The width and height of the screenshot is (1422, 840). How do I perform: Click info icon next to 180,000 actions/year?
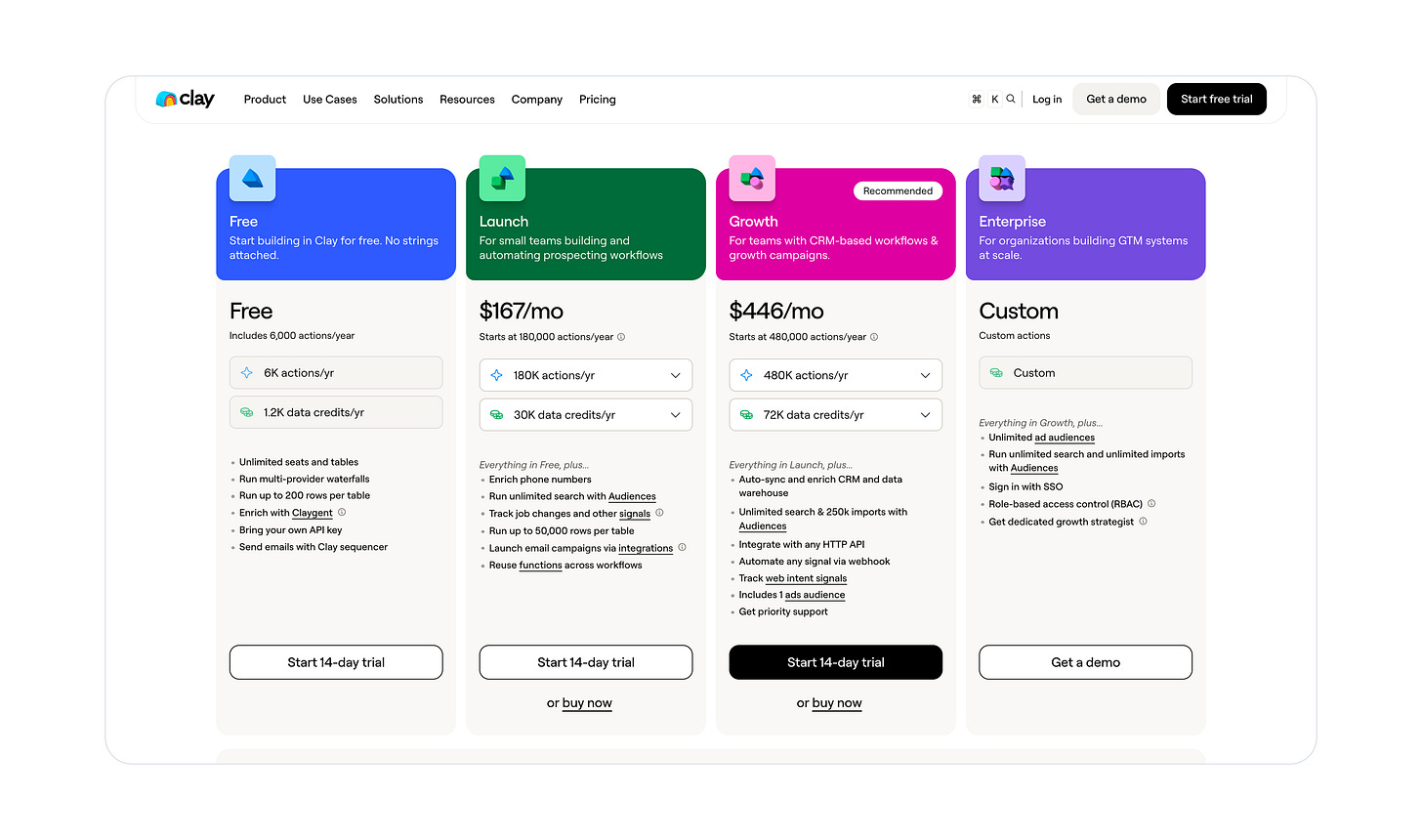pyautogui.click(x=621, y=337)
